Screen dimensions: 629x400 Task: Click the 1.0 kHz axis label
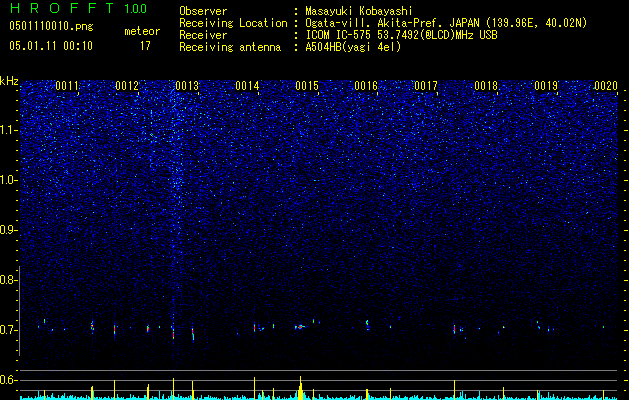pos(9,180)
